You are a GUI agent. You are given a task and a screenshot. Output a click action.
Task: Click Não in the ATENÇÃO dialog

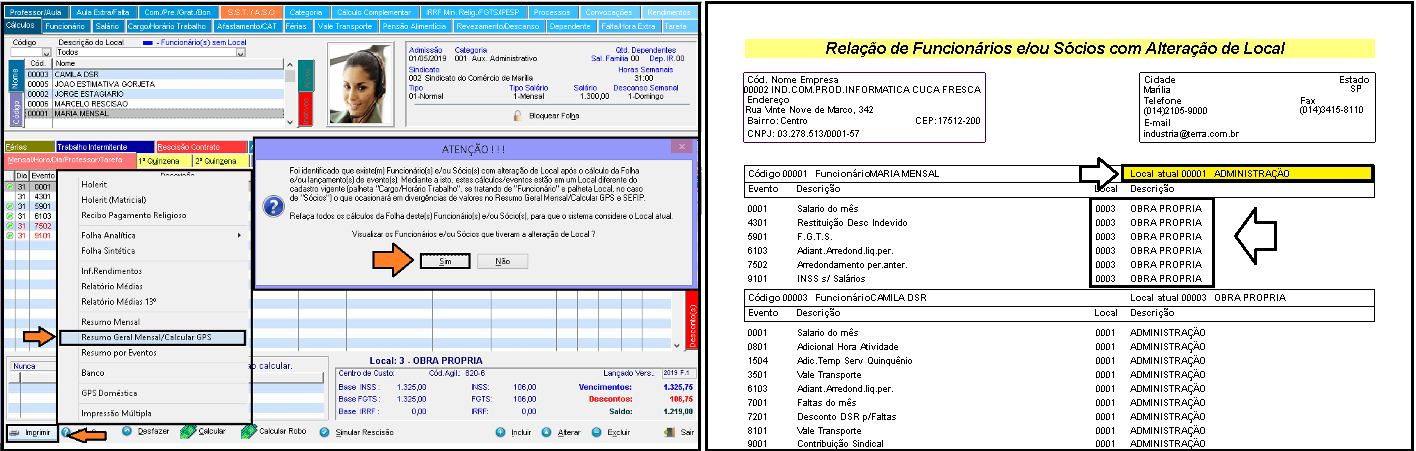(x=502, y=261)
